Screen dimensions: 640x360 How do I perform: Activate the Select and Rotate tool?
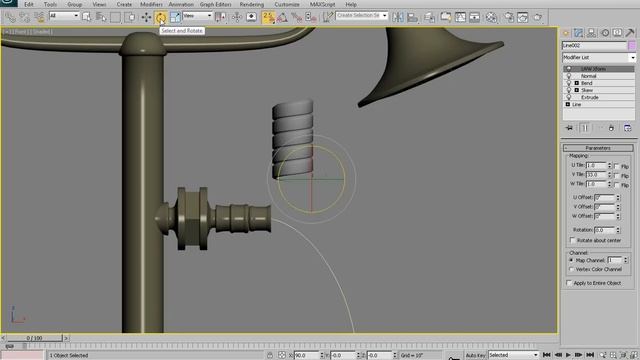[160, 17]
